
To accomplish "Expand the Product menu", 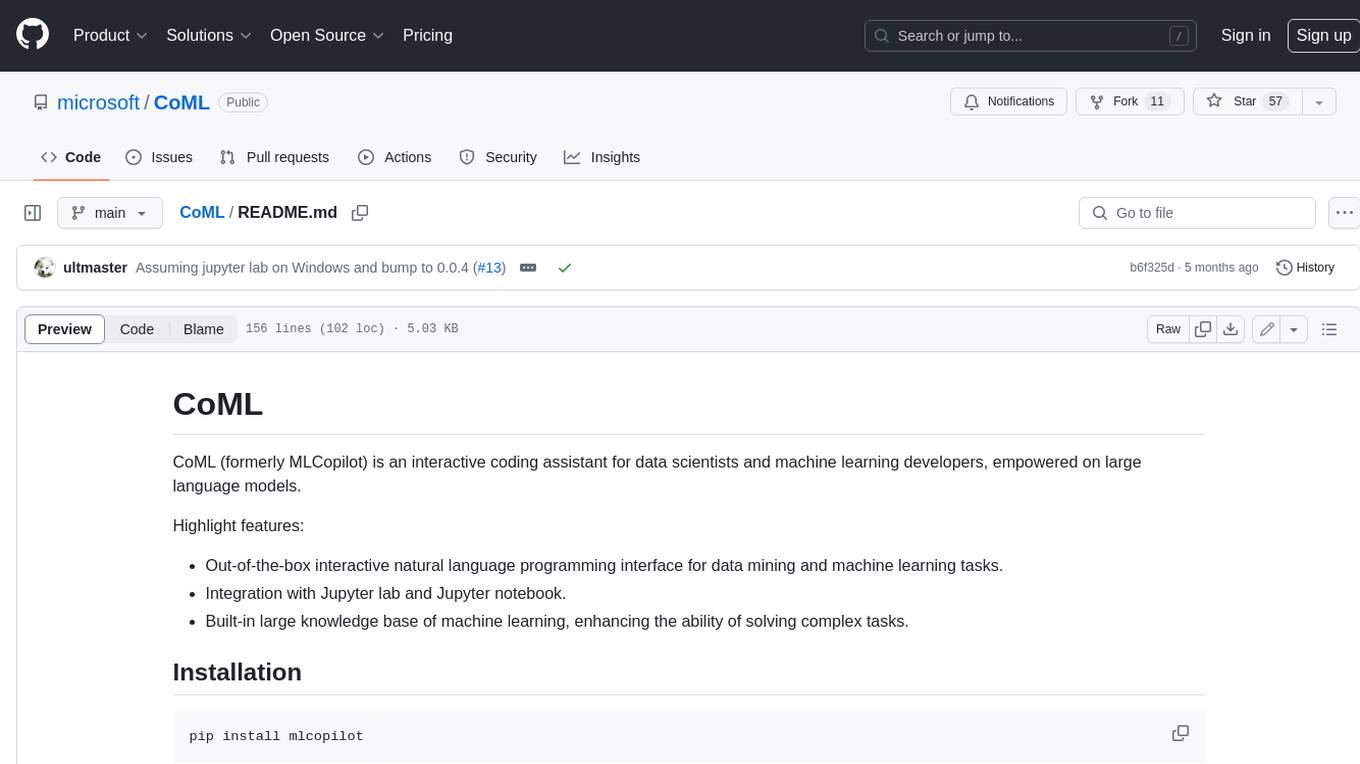I will click(x=110, y=35).
